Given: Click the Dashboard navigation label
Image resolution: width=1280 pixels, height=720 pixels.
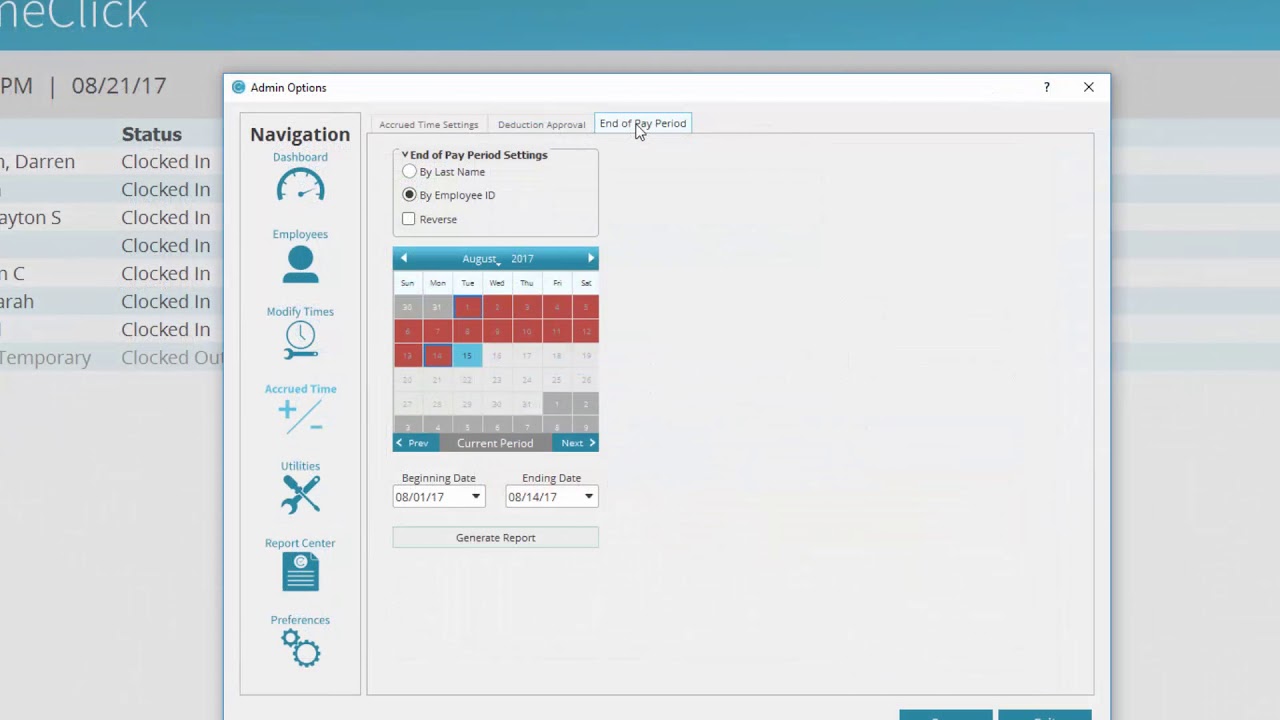Looking at the screenshot, I should point(300,157).
